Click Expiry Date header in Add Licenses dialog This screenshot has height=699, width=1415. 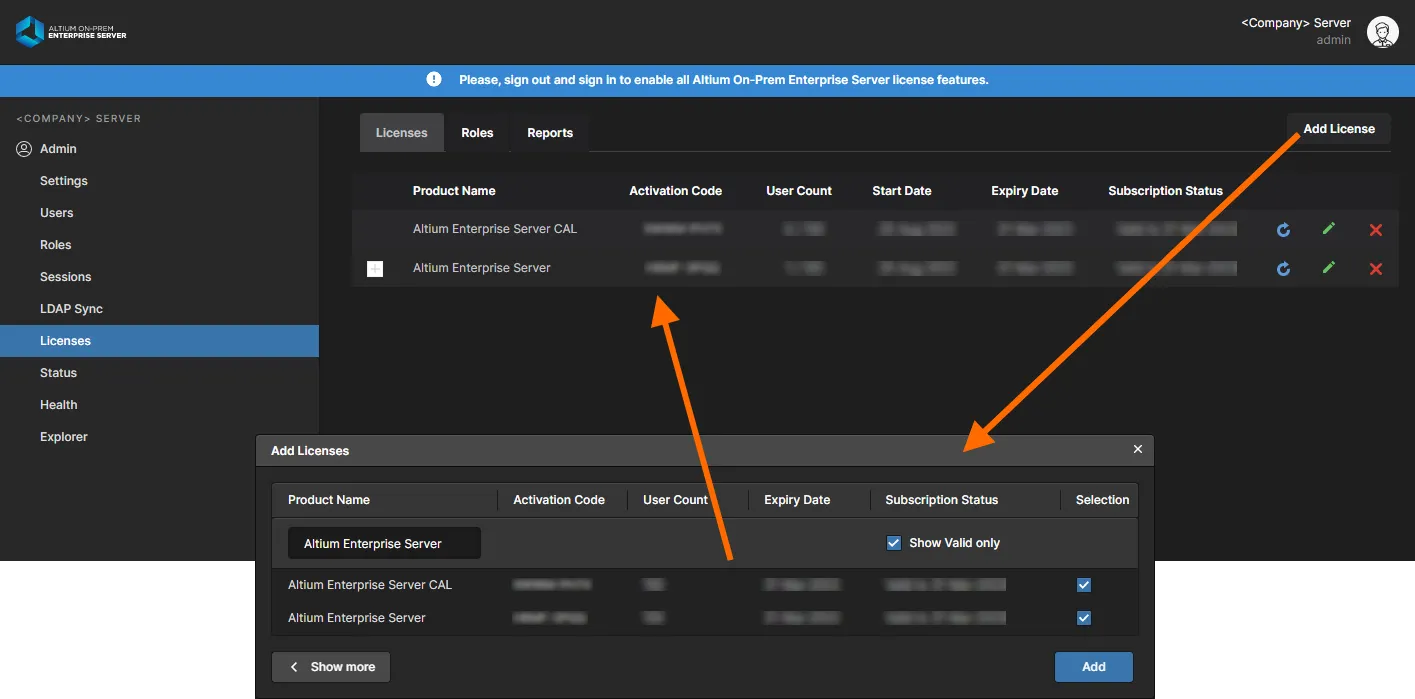pos(797,500)
